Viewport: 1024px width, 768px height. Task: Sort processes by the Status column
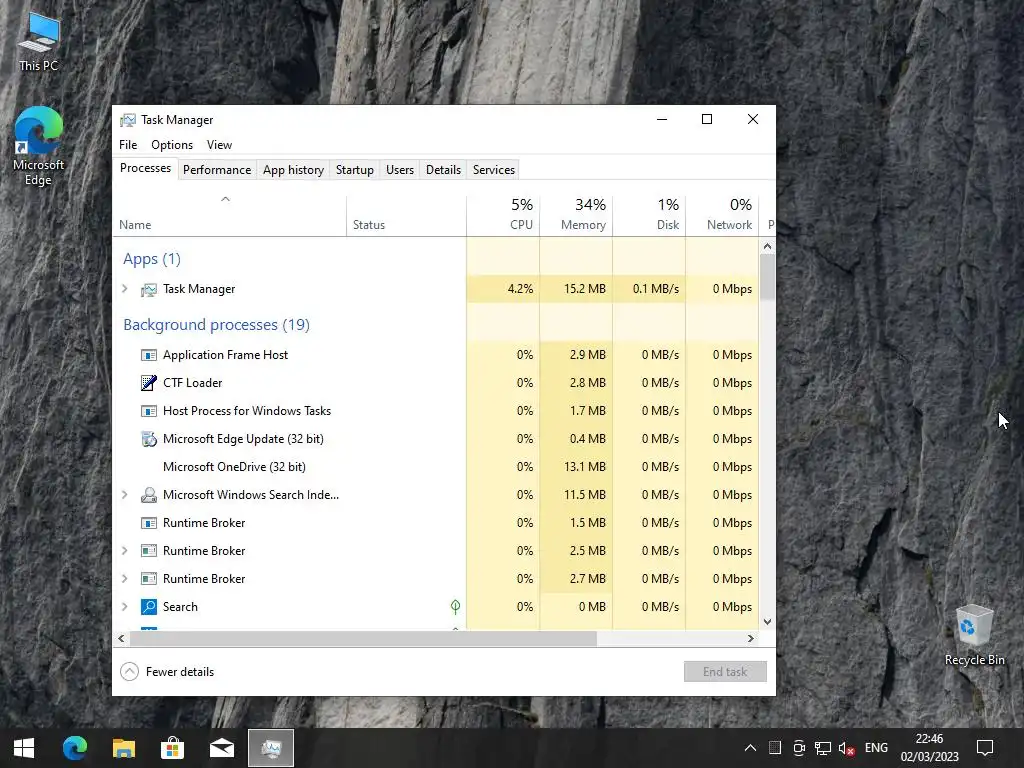(406, 216)
